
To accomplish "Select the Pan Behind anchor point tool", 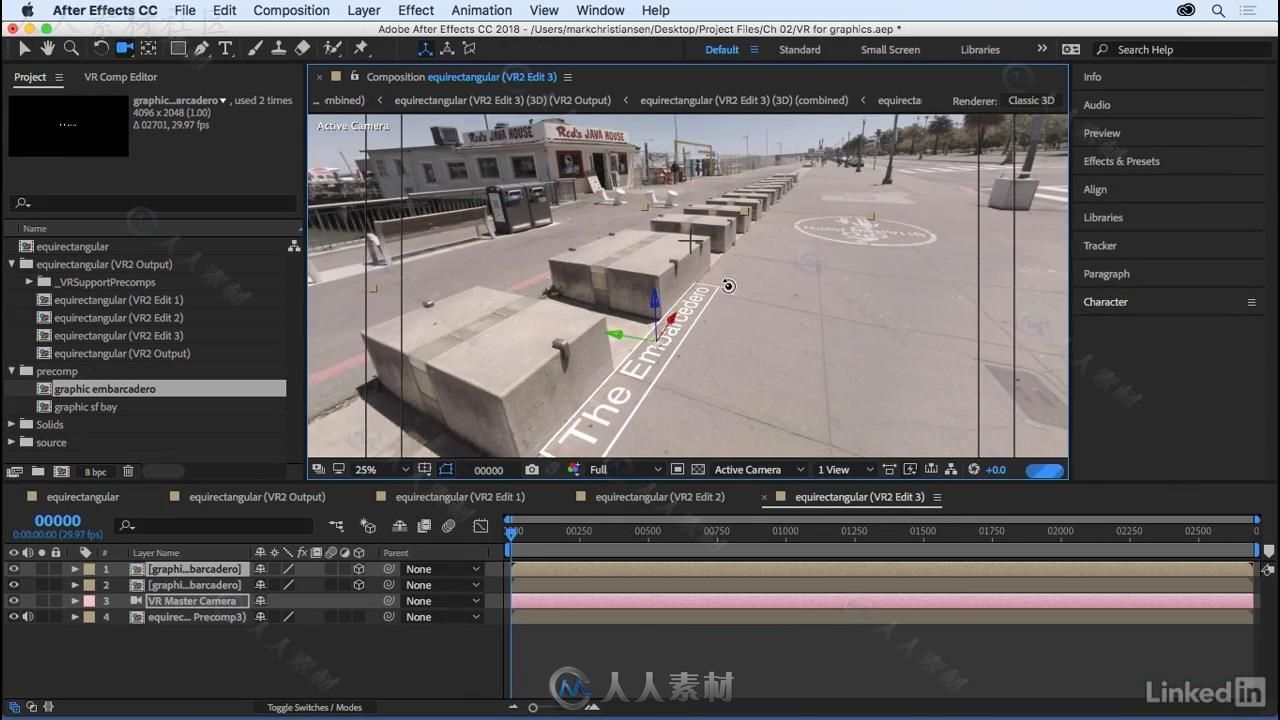I will pos(149,48).
